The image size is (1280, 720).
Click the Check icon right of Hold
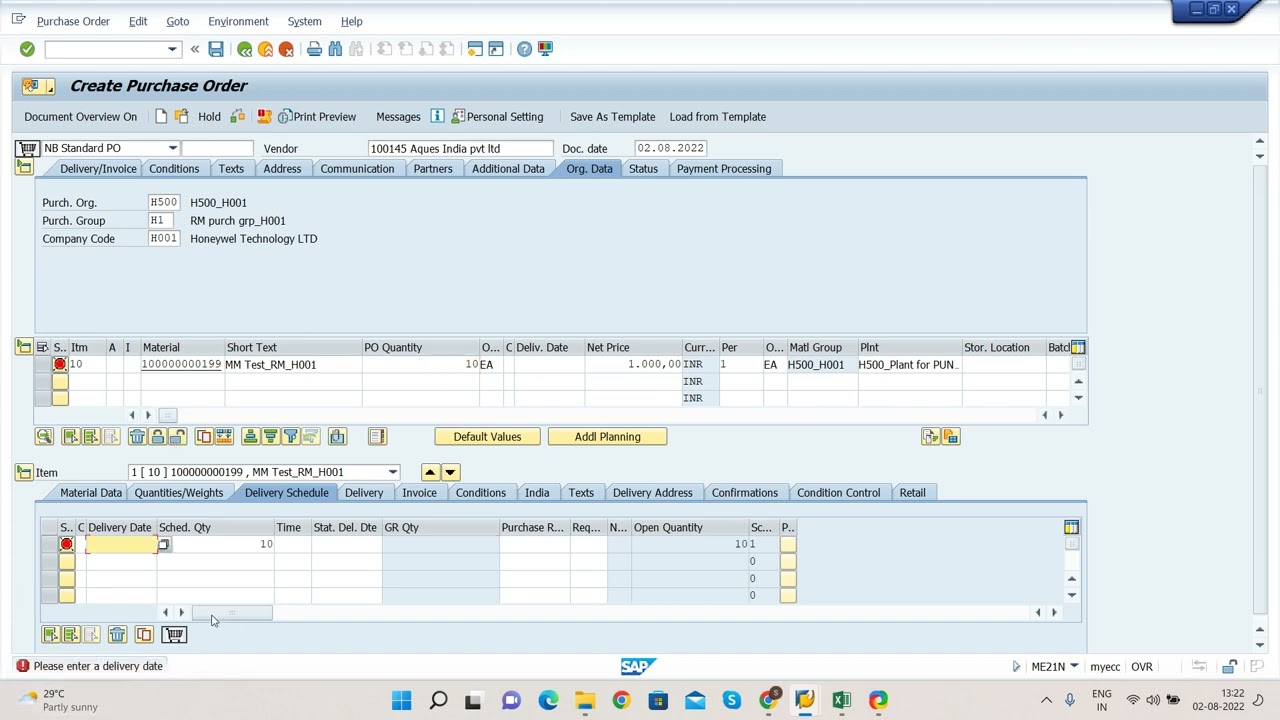tap(237, 117)
